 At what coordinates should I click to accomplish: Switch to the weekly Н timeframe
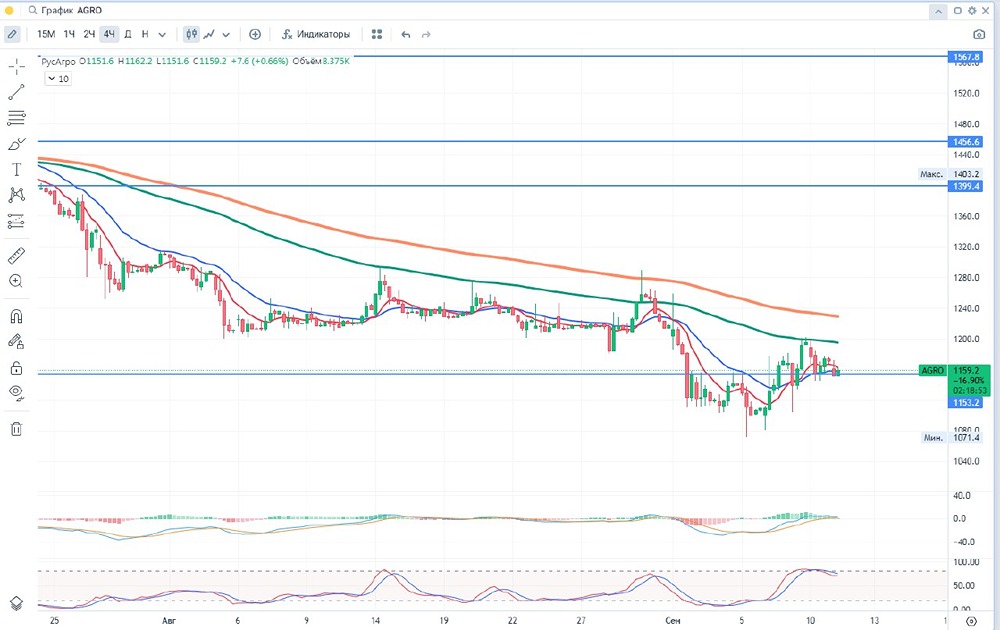pyautogui.click(x=145, y=34)
